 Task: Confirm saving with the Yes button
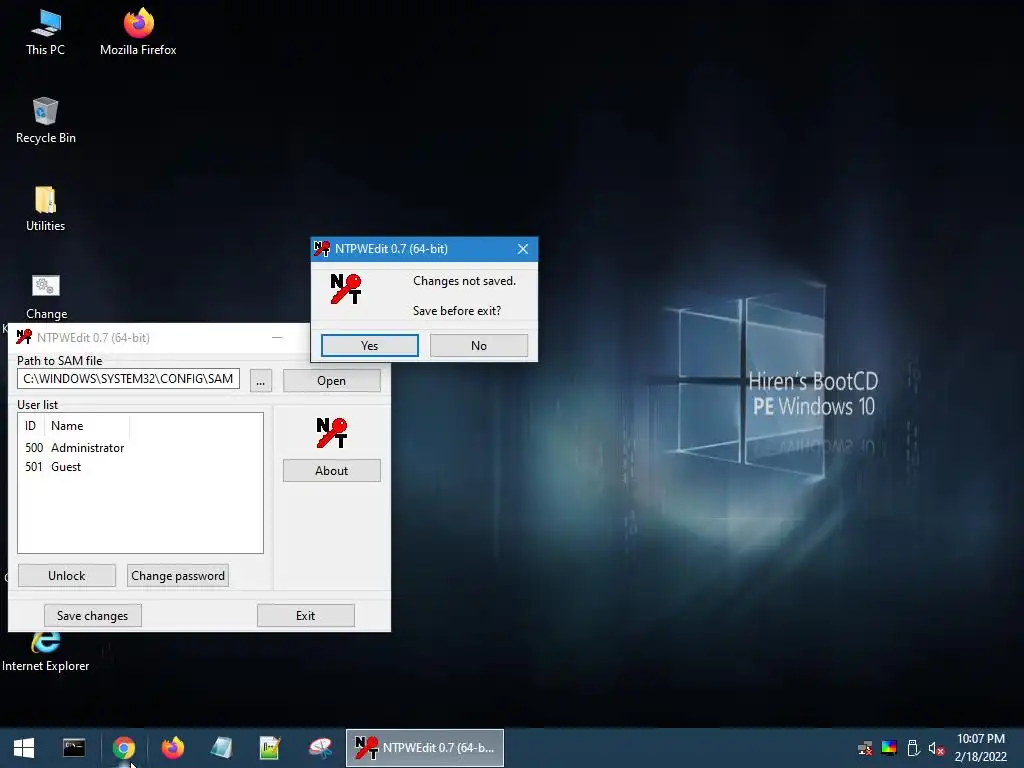pyautogui.click(x=370, y=345)
